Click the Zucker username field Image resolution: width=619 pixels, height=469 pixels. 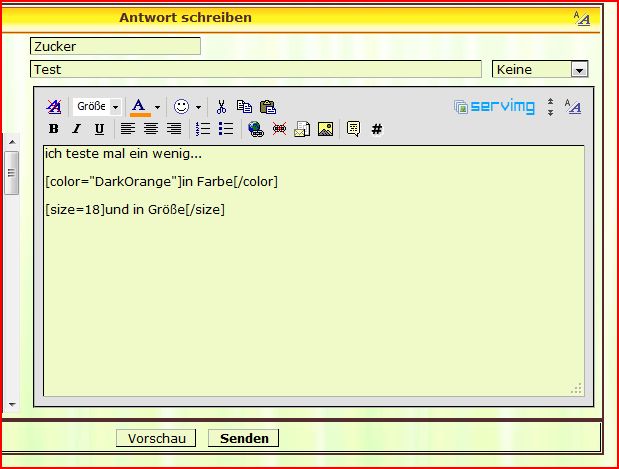115,46
